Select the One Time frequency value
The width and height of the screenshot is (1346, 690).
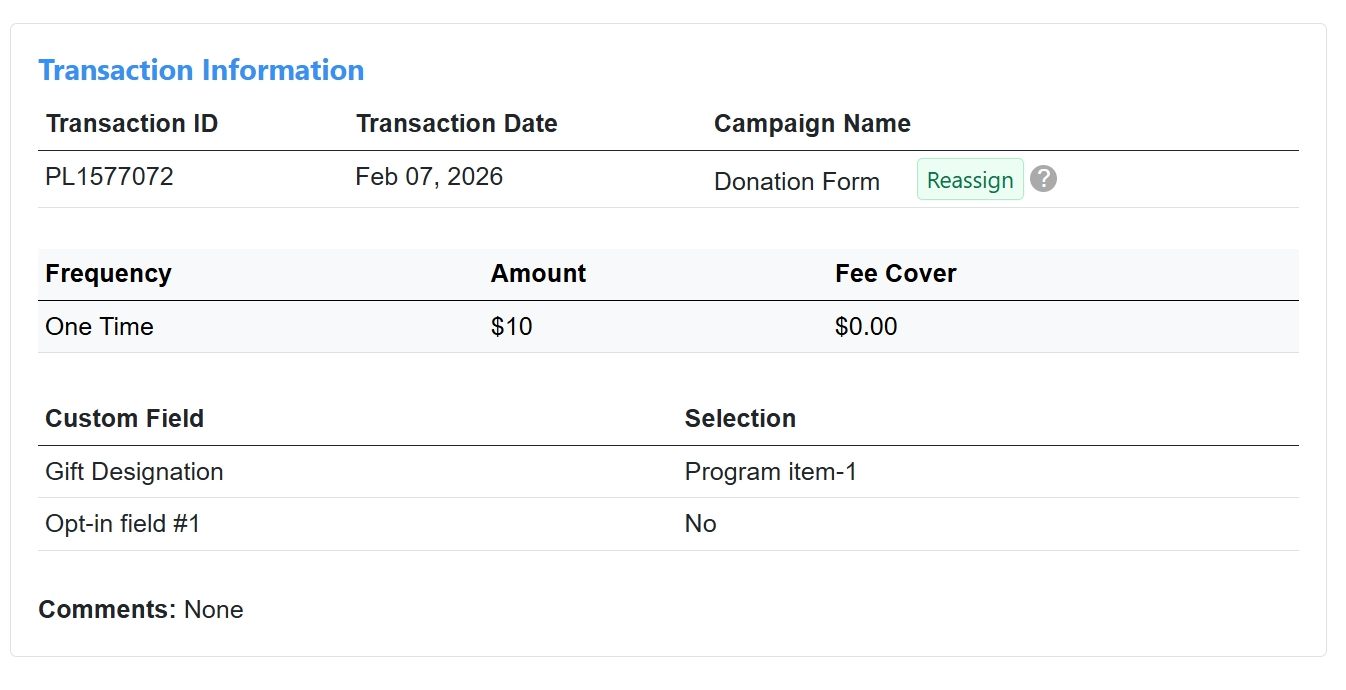(x=100, y=327)
